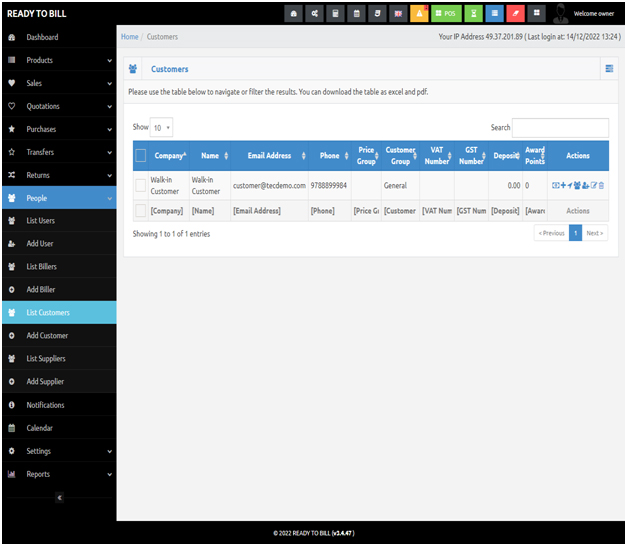Screen dimensions: 627x546
Task: Click the trash delete icon for Walk-in Customer
Action: tap(601, 186)
